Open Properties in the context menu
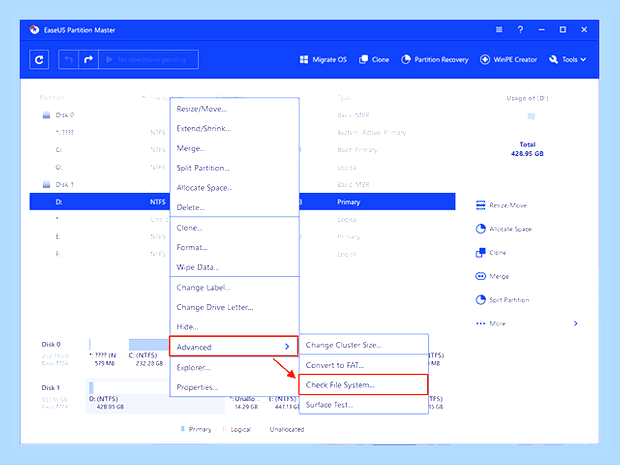Image resolution: width=620 pixels, height=465 pixels. (x=234, y=387)
